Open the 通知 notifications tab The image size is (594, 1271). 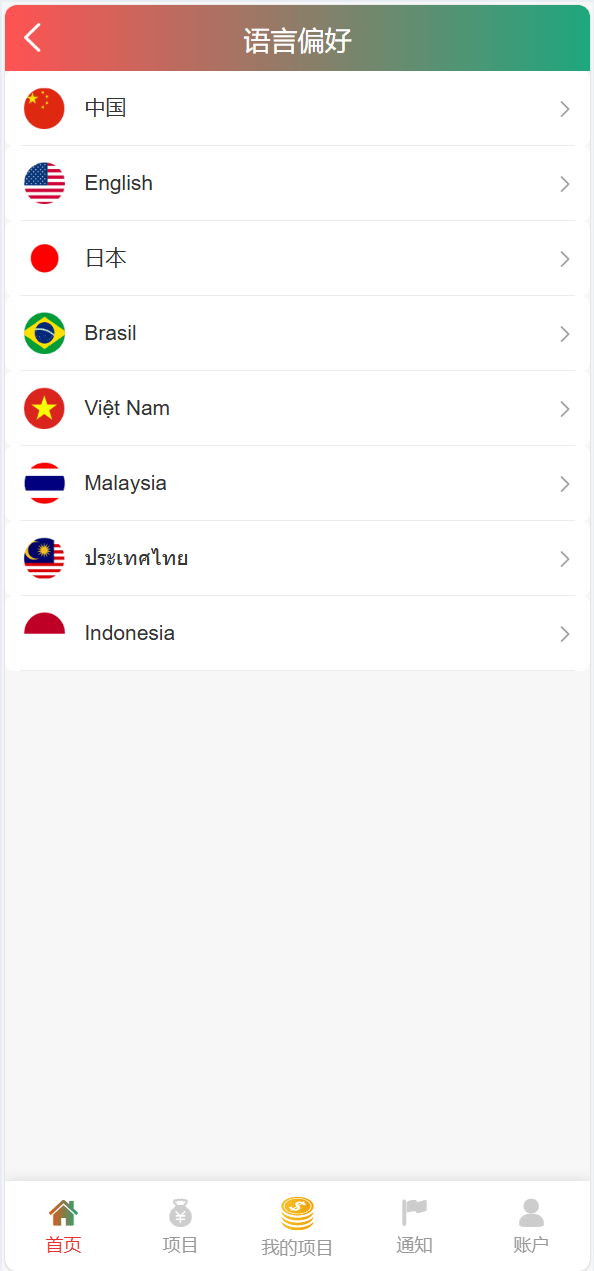click(414, 1227)
